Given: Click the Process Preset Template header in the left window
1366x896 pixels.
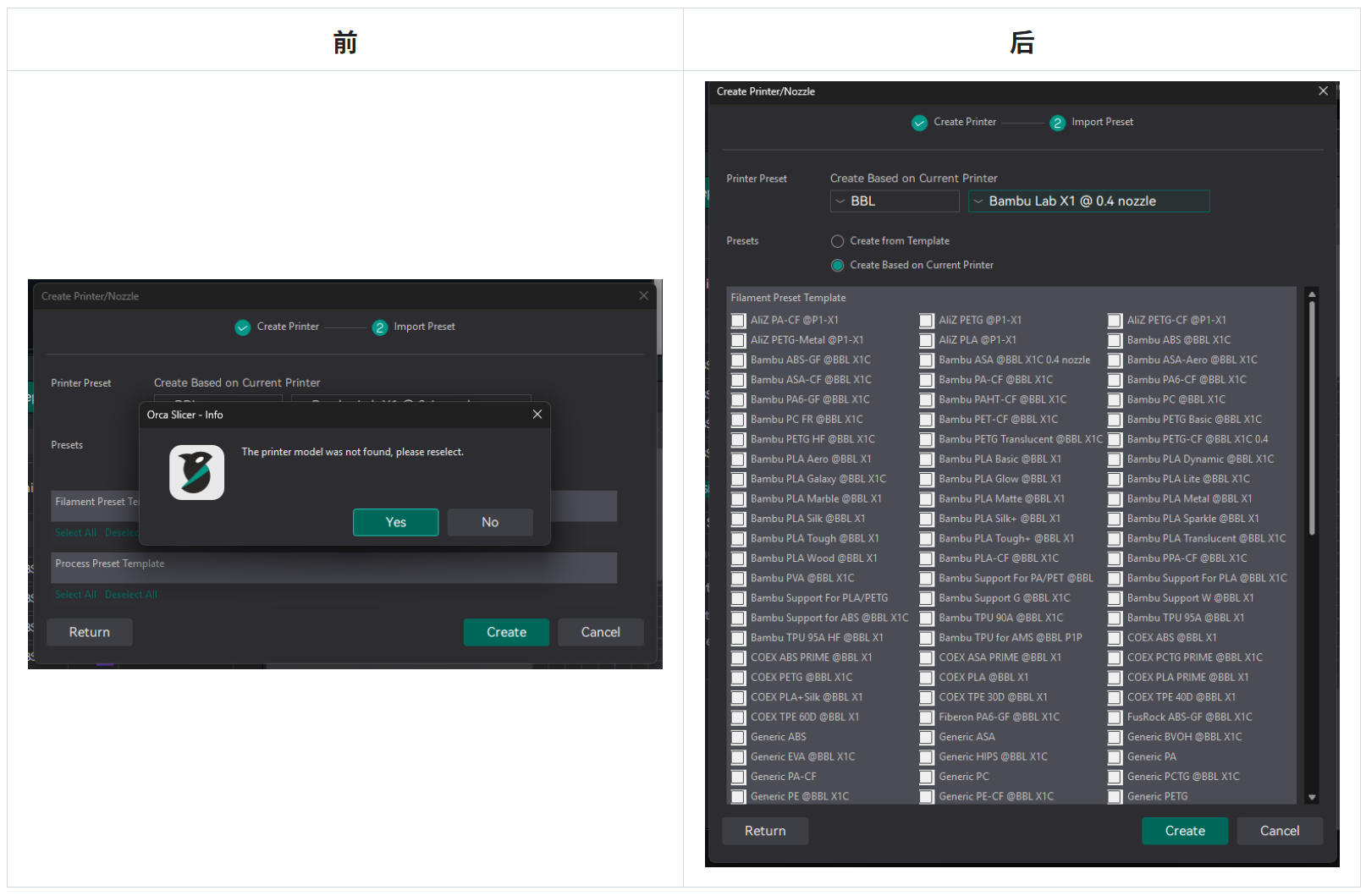Looking at the screenshot, I should point(109,563).
